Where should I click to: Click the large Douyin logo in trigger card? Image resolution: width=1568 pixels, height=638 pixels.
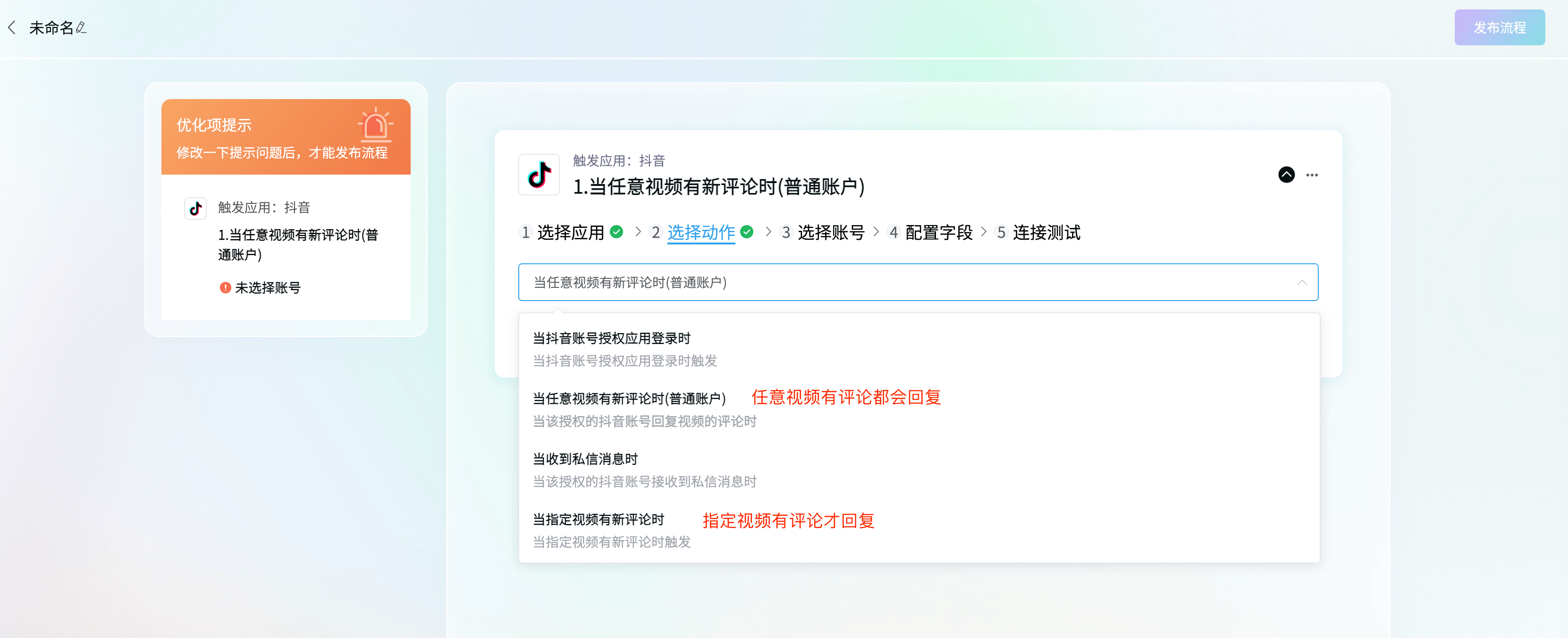(539, 175)
